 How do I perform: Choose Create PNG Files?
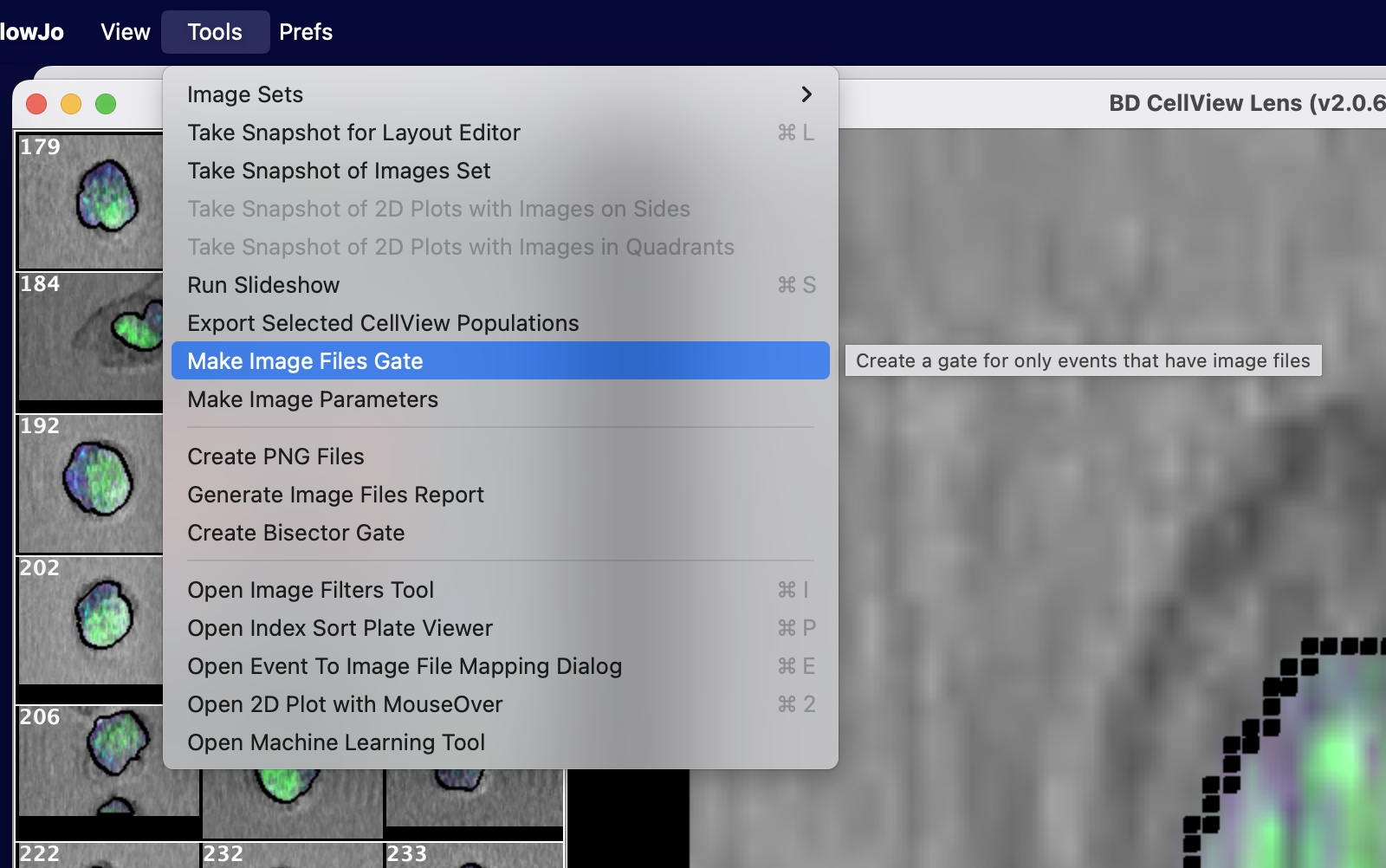click(501, 457)
